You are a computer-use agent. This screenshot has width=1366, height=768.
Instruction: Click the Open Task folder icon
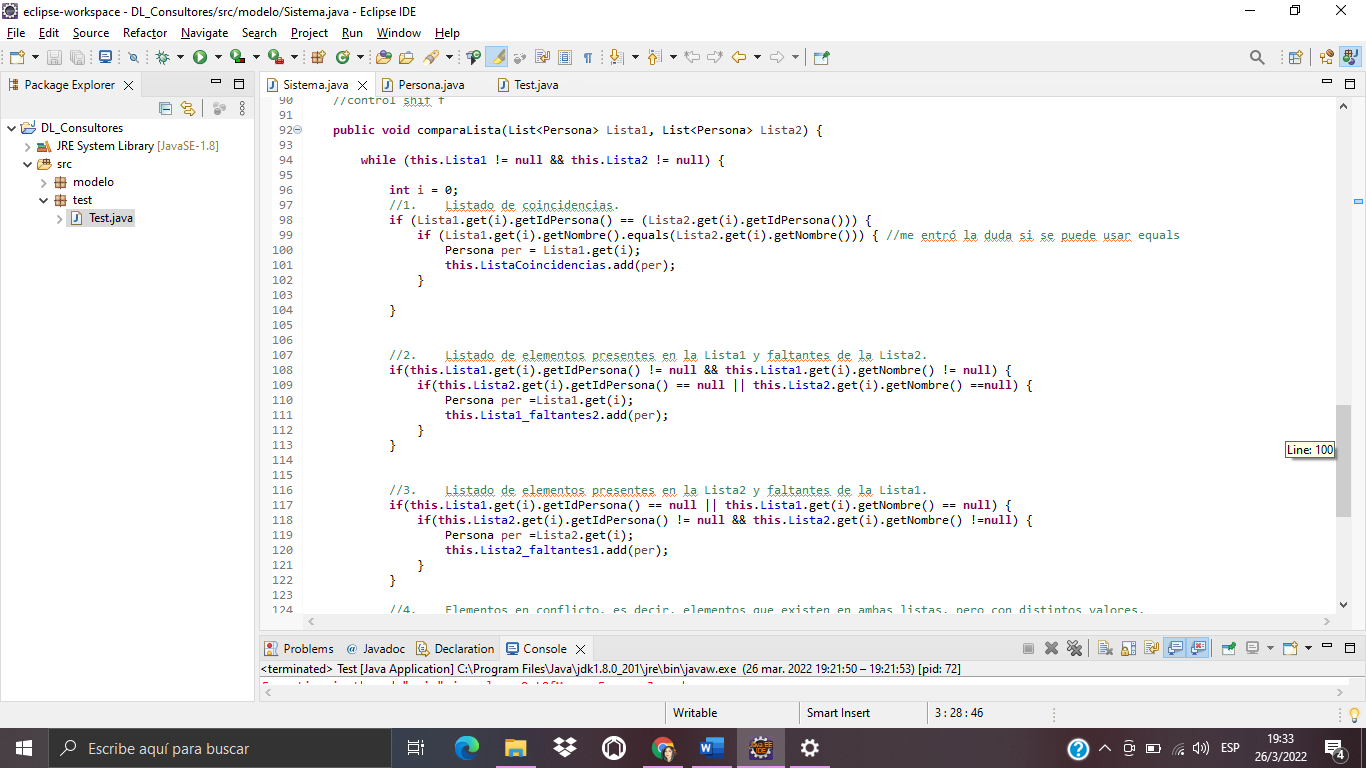[x=406, y=57]
